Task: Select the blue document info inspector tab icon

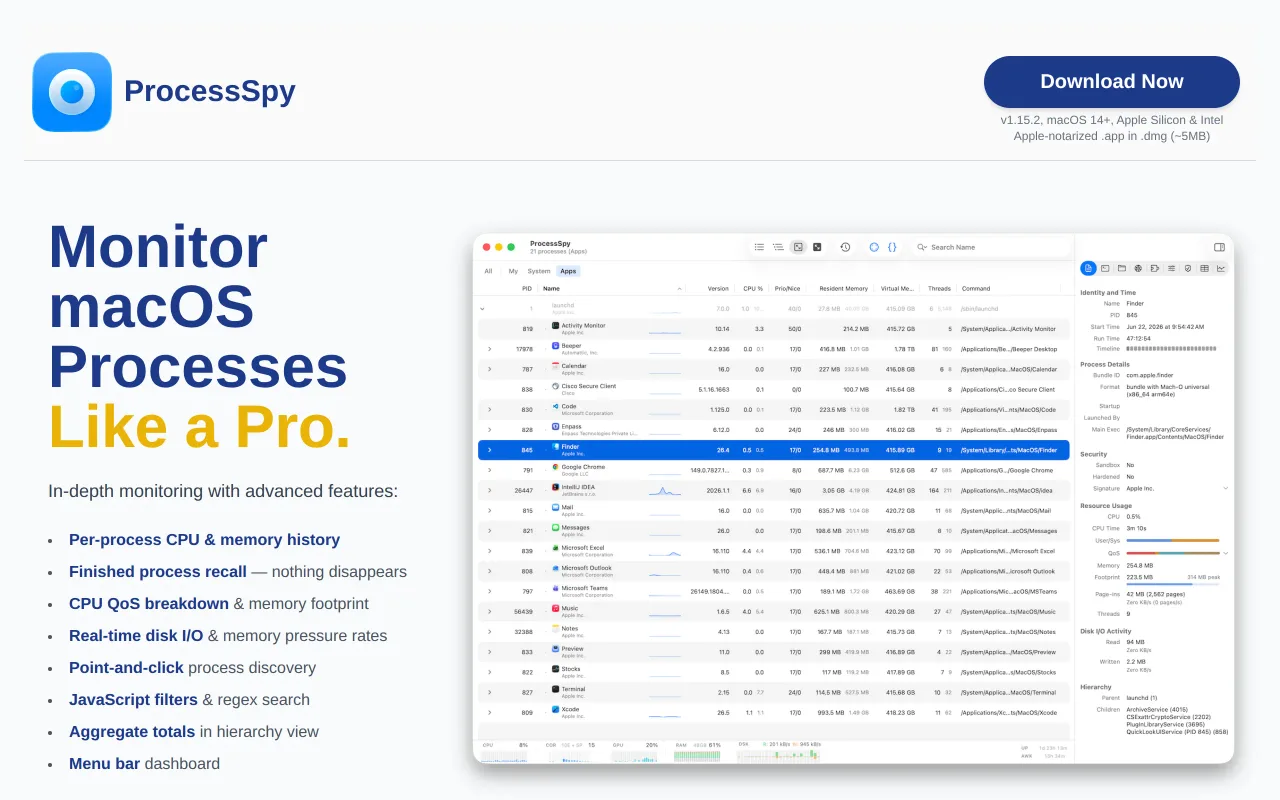Action: (x=1088, y=268)
